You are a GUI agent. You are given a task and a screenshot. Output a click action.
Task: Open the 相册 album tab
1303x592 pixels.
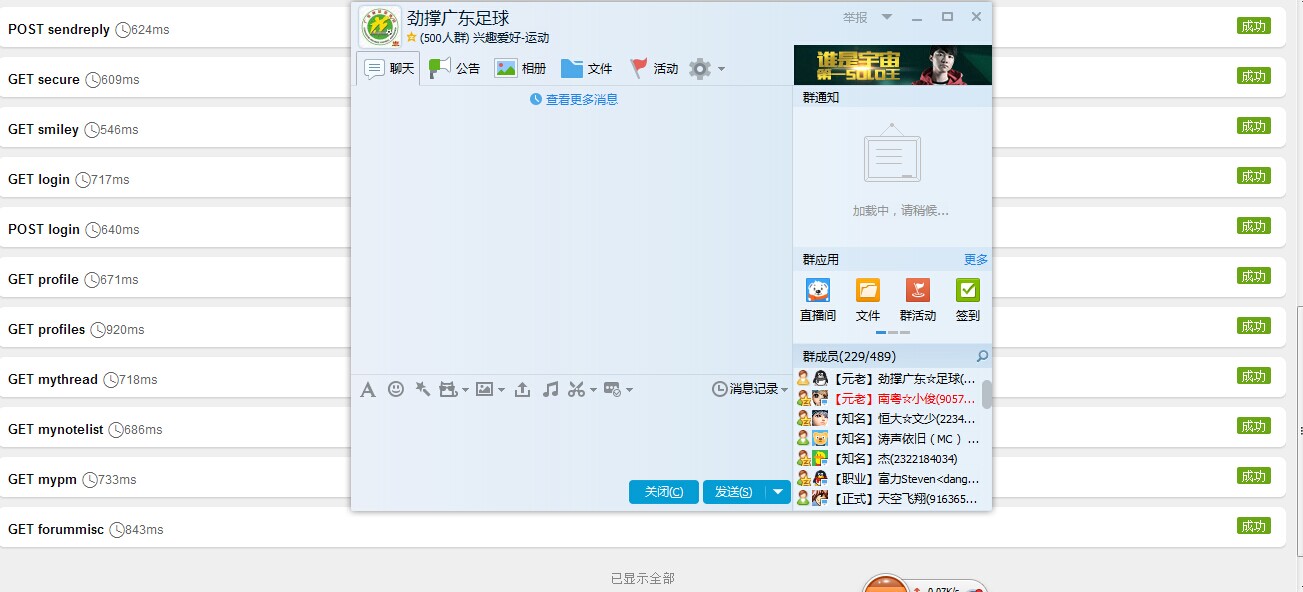pyautogui.click(x=521, y=68)
